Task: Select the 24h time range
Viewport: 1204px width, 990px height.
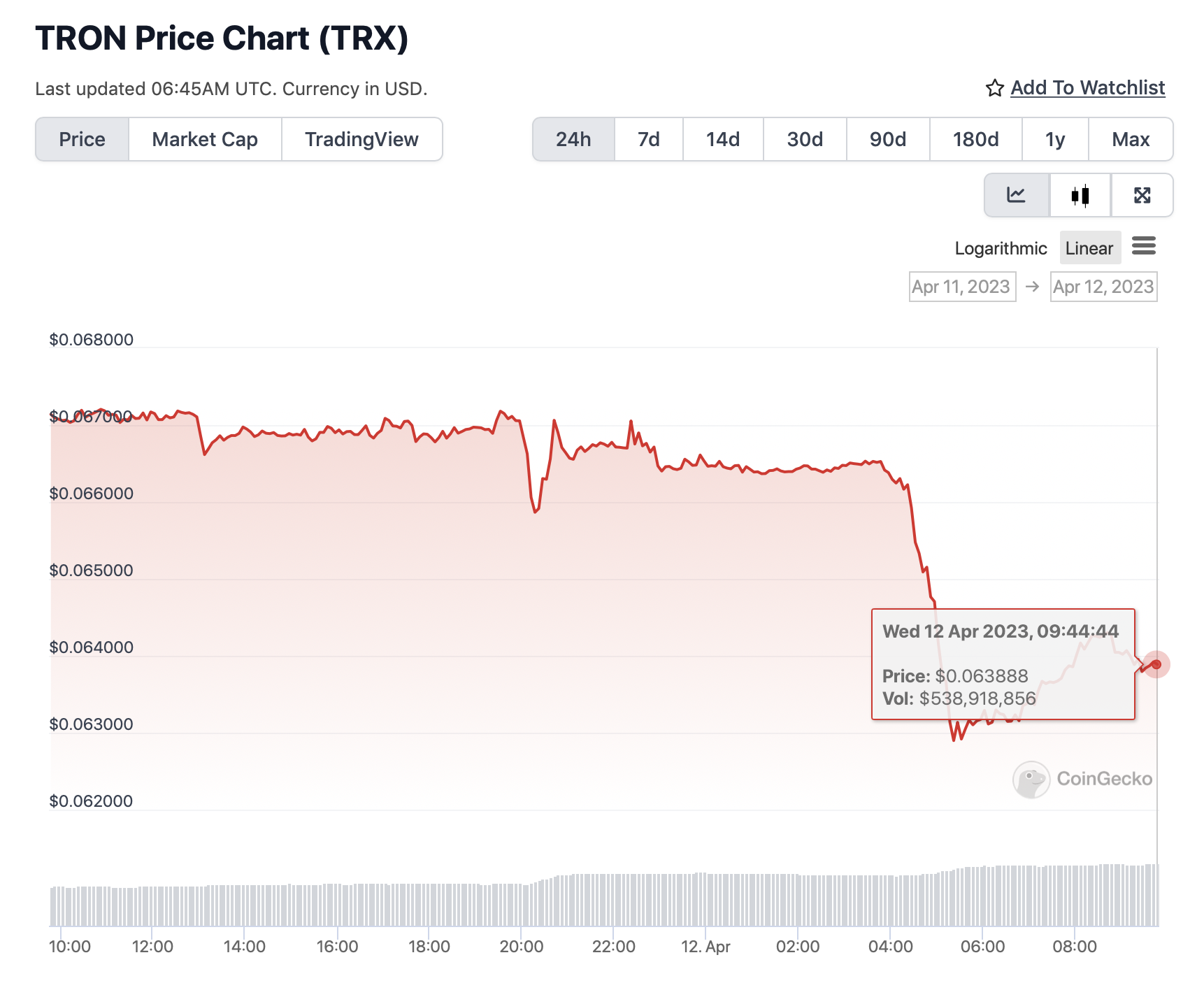Action: [x=573, y=139]
